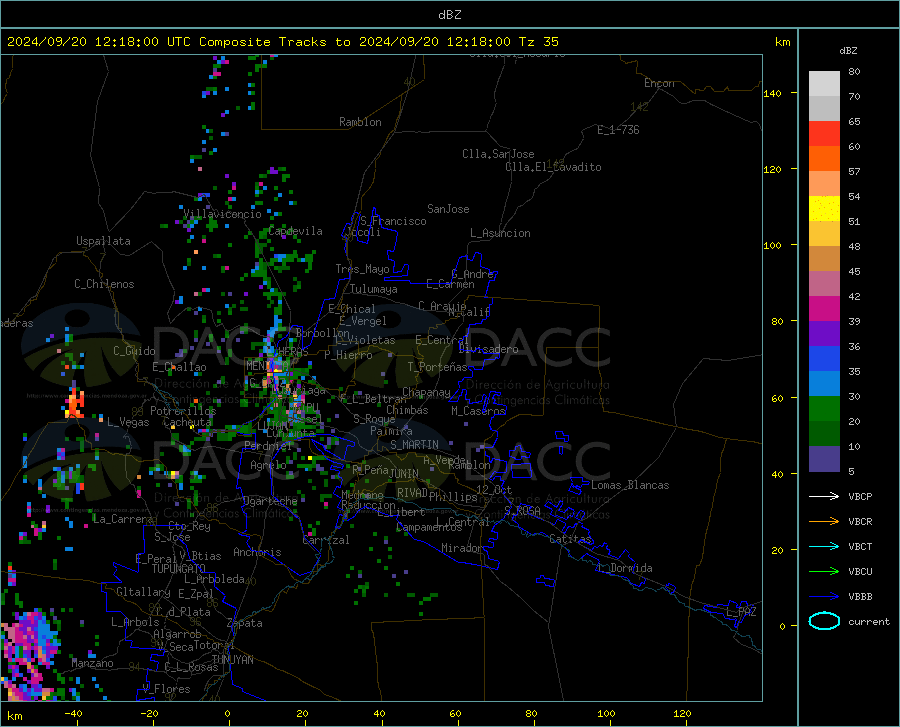Select the magenta 39-42 dBZ color swatch

(824, 309)
